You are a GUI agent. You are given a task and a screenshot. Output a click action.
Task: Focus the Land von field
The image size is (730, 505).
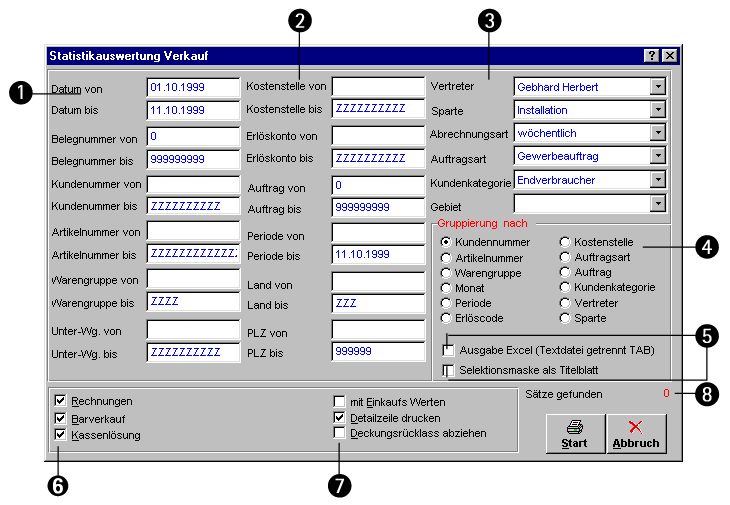coord(378,282)
